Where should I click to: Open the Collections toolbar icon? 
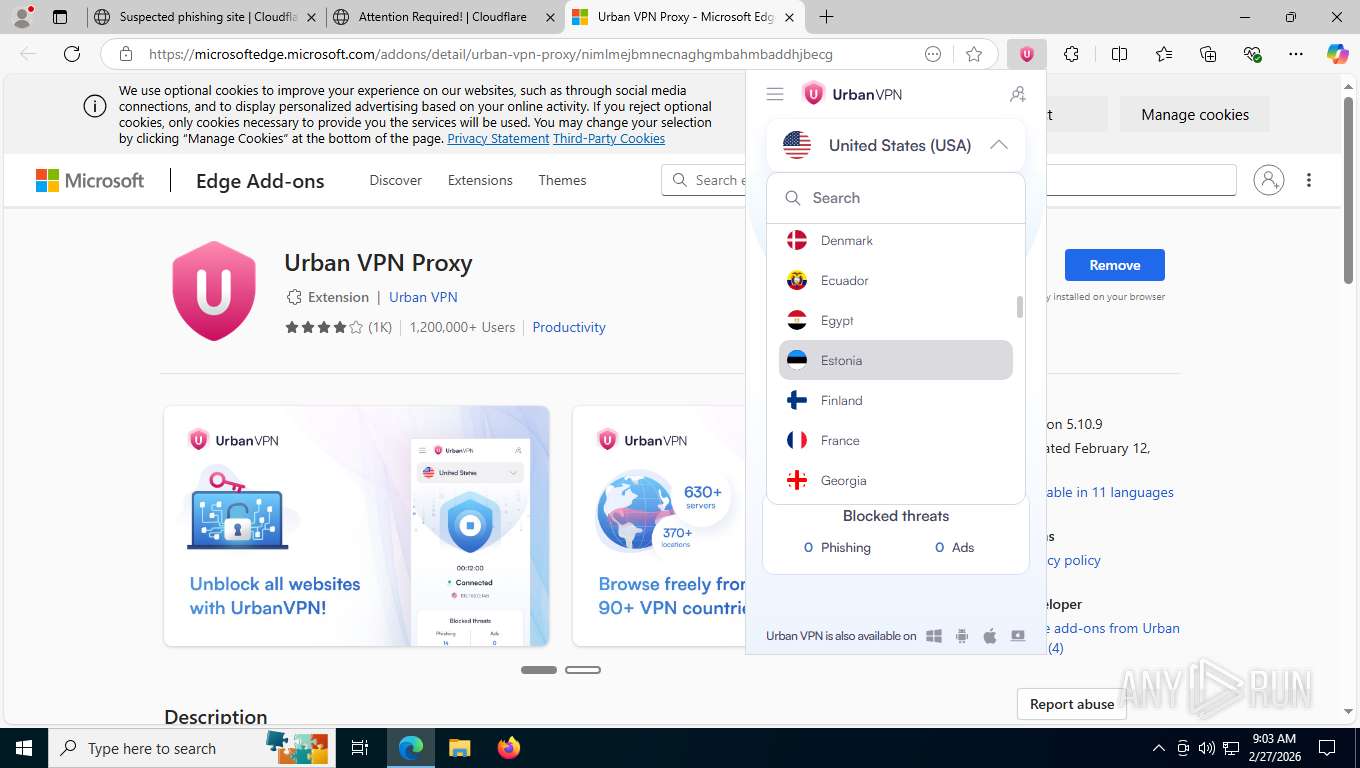pos(1208,54)
